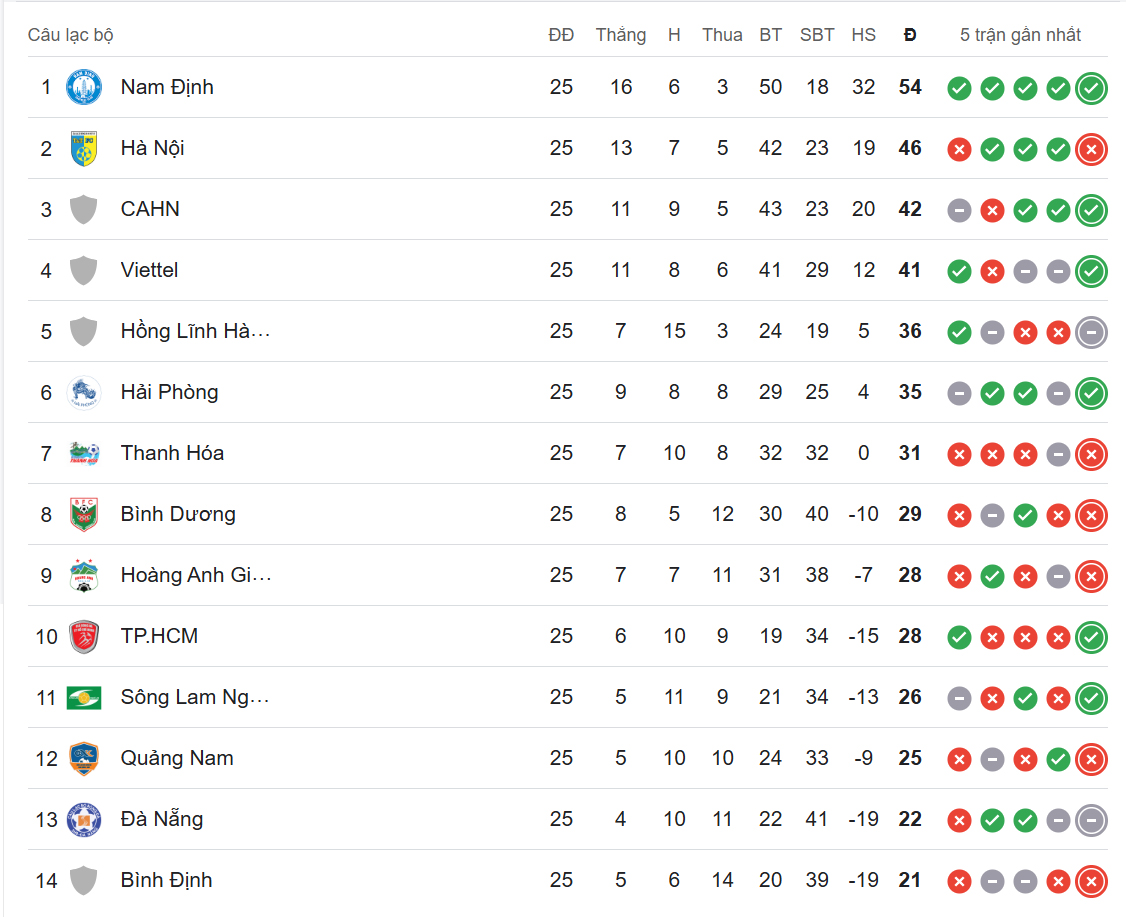Click the Bình Định team name
The width and height of the screenshot is (1144, 917).
166,881
